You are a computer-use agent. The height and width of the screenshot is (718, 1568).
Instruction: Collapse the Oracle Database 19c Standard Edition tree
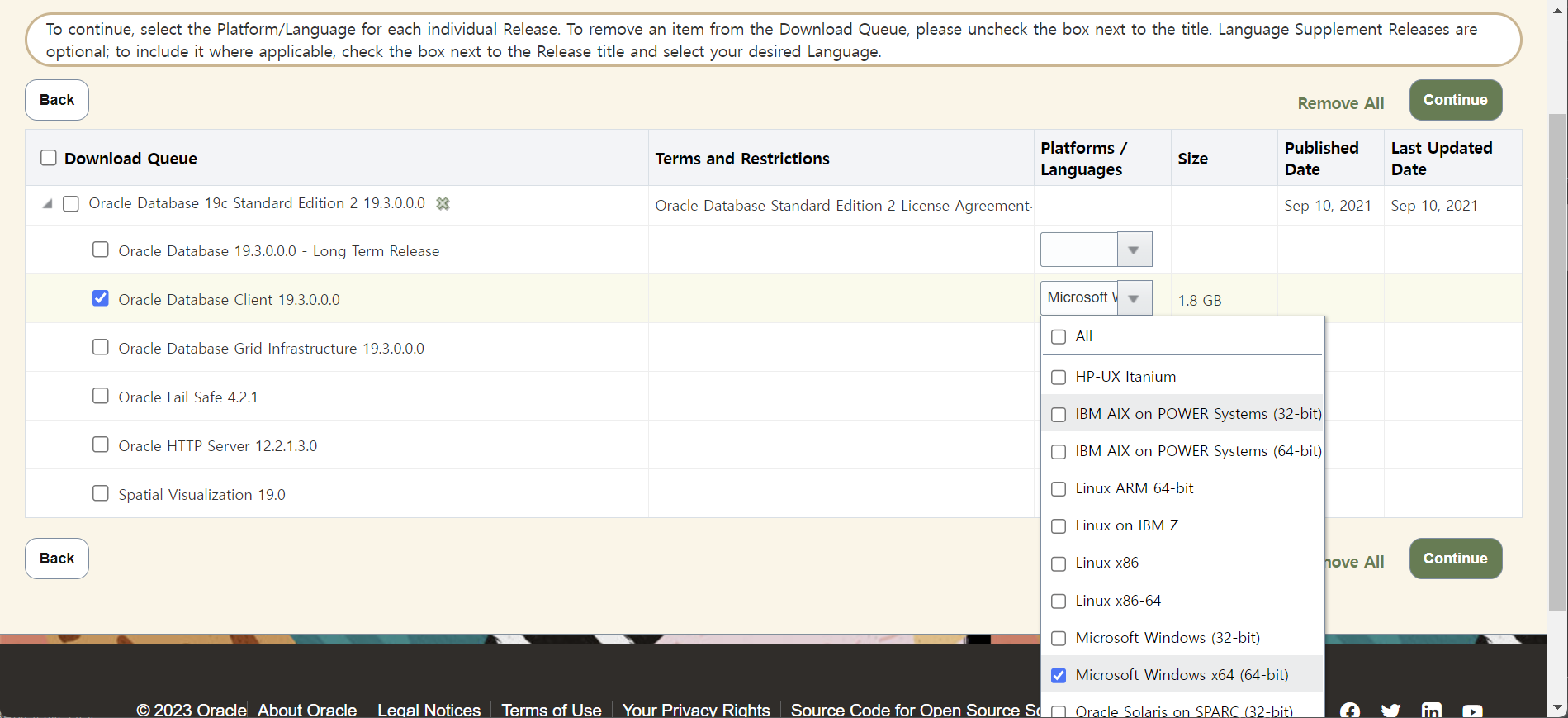[47, 204]
